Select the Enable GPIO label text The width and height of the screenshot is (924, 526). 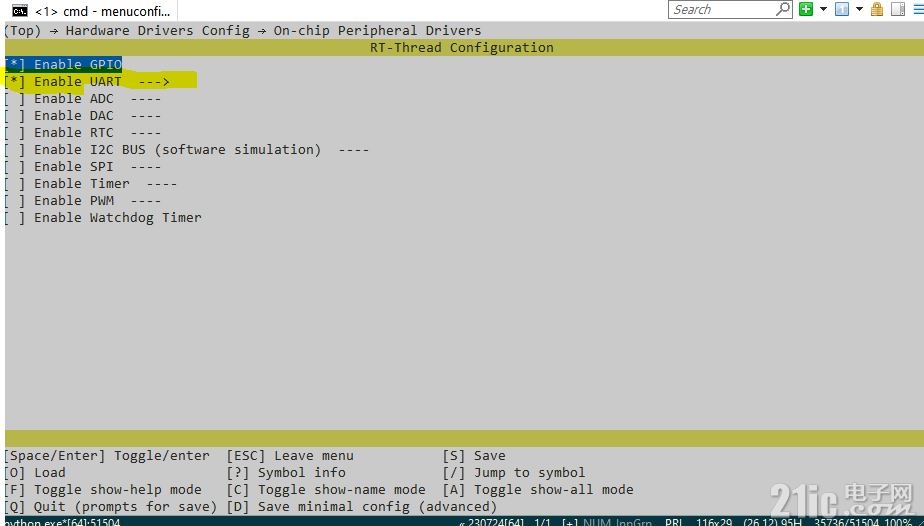tap(78, 64)
